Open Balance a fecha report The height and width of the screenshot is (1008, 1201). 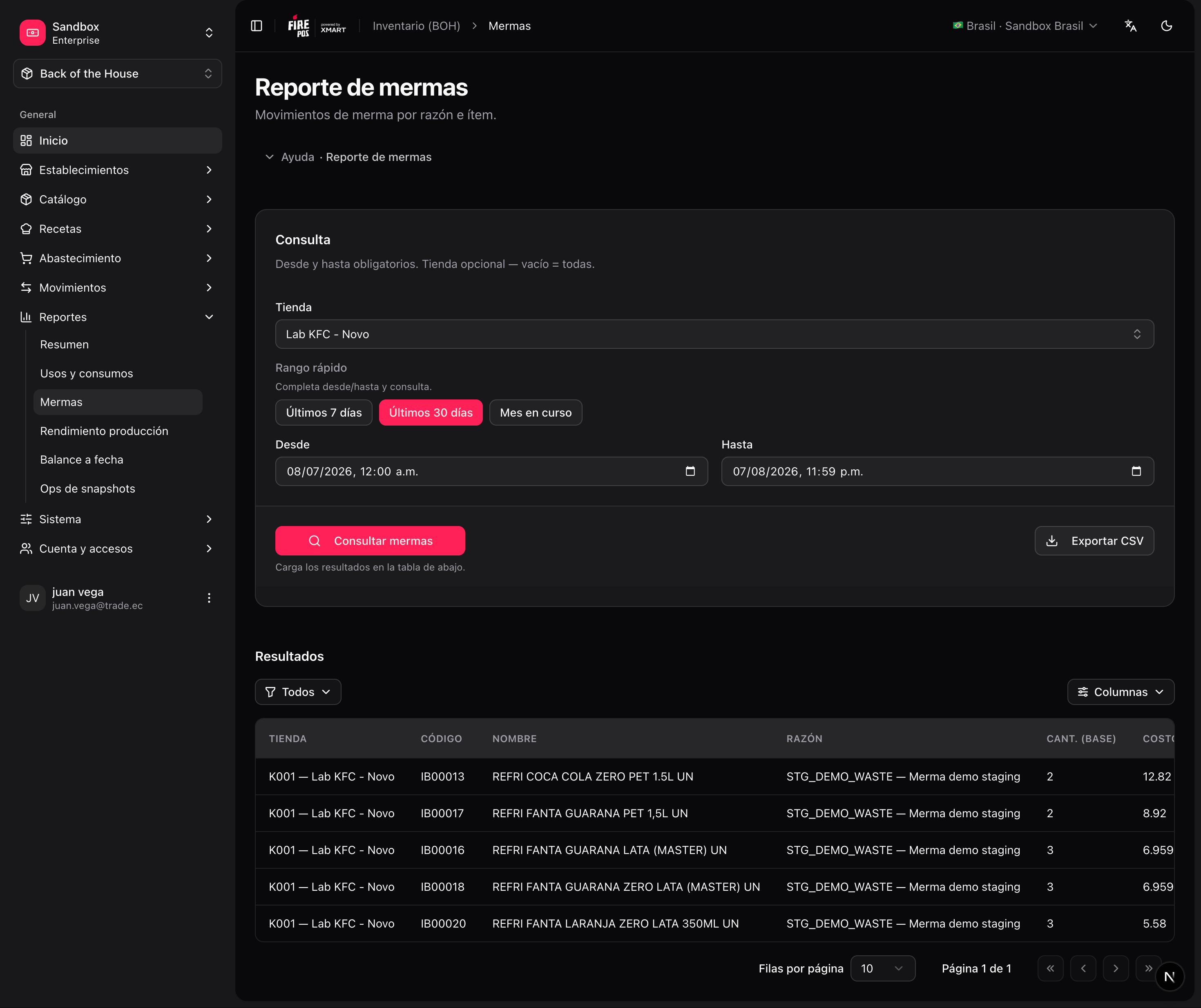tap(82, 460)
